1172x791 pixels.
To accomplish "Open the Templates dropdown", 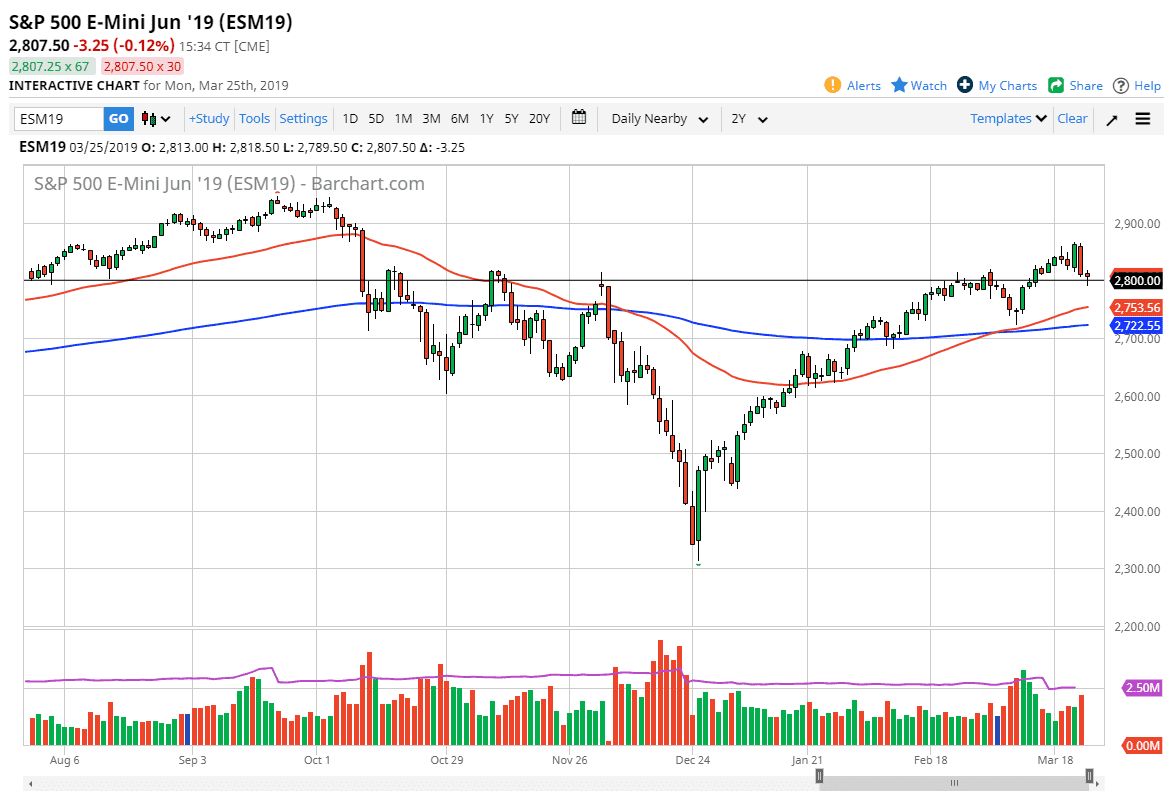I will coord(1005,118).
